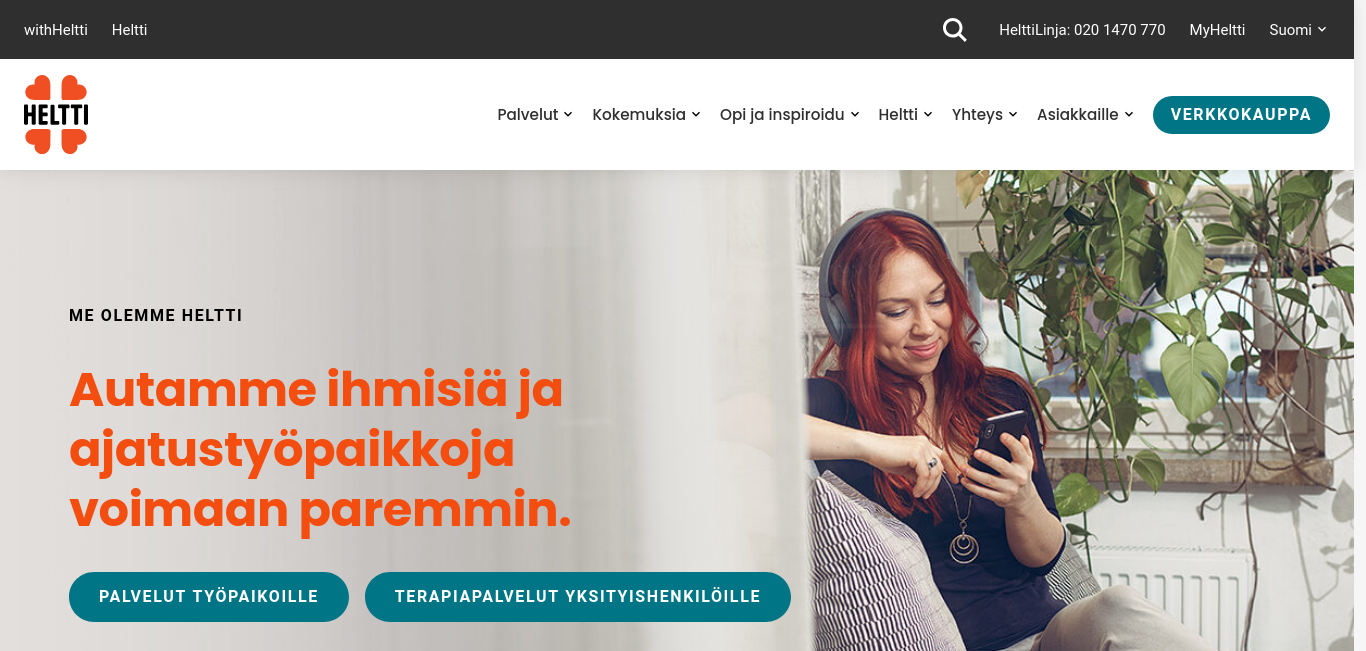
Task: Open the Asiakkaille menu
Action: click(1085, 114)
